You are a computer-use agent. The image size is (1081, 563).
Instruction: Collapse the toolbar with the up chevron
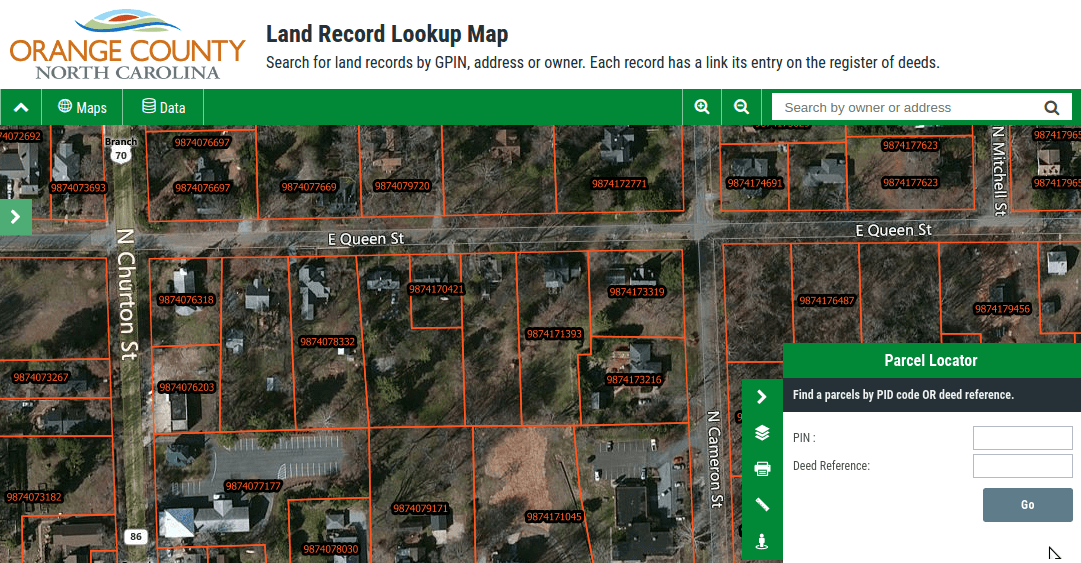[21, 108]
